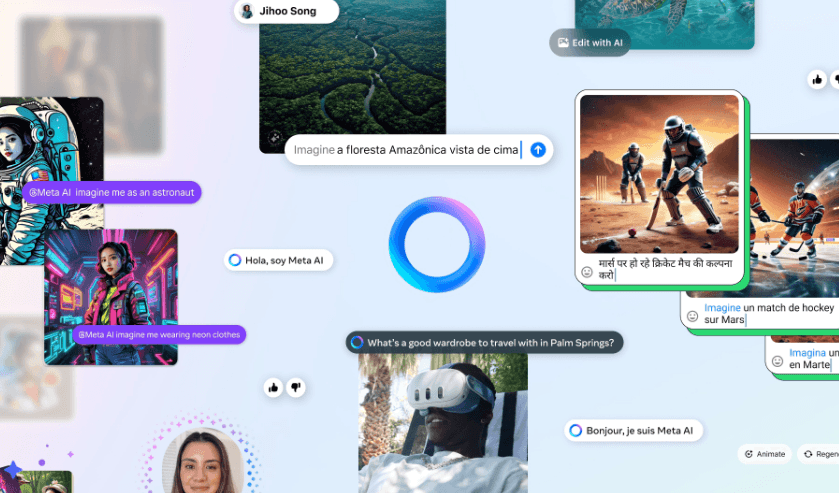Click the man wearing VR headset photo
Image resolution: width=839 pixels, height=493 pixels.
tap(443, 423)
